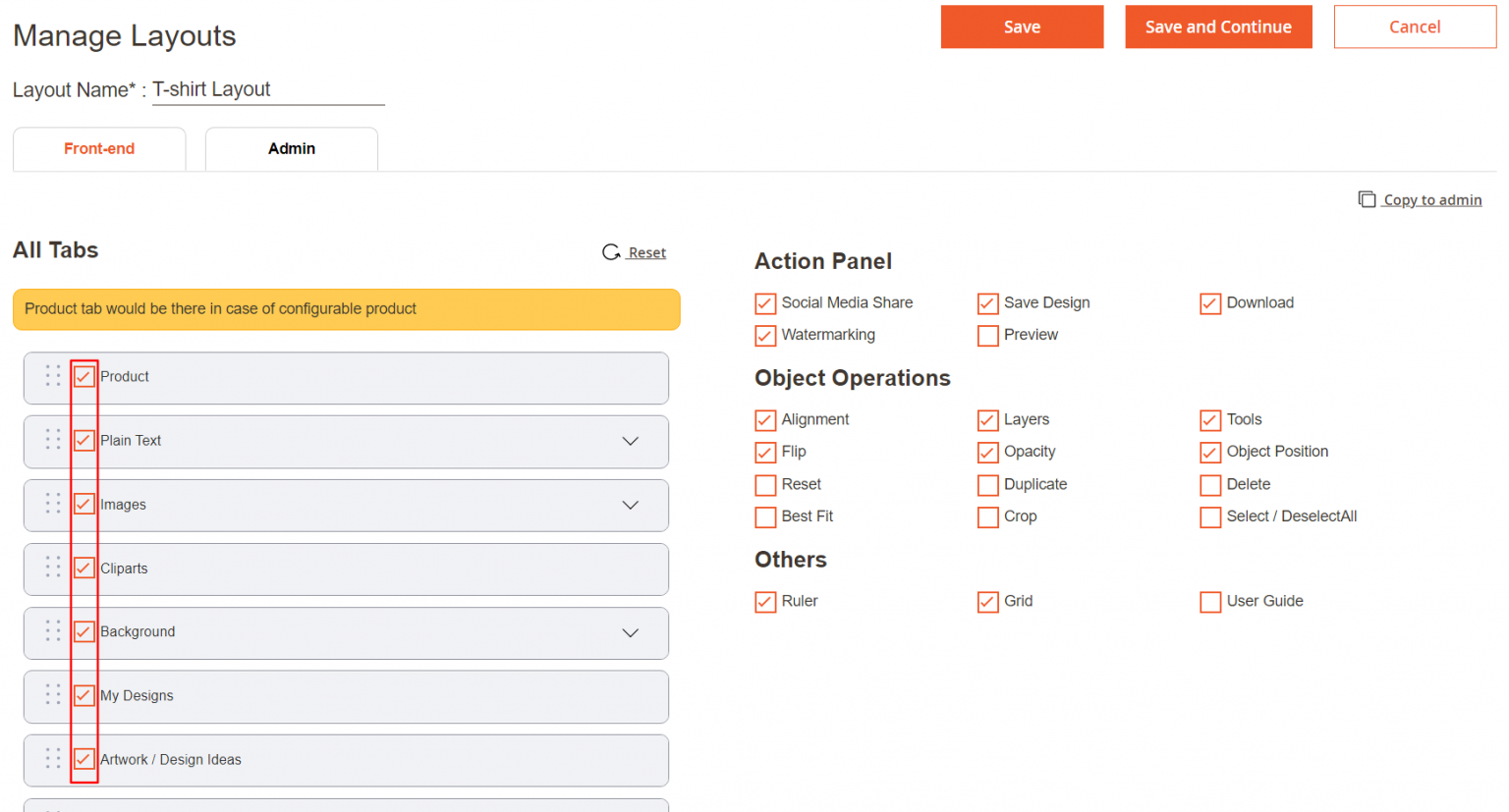The image size is (1509, 812).
Task: Expand the Plain Text section
Action: point(630,441)
